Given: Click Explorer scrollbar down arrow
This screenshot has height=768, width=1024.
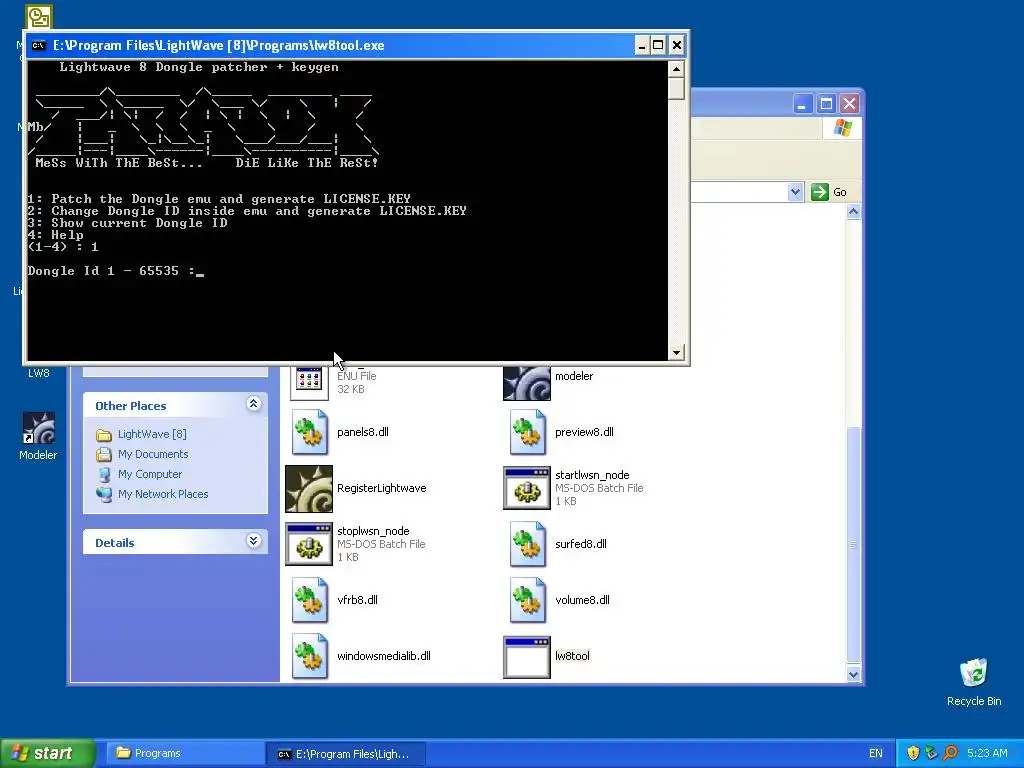Looking at the screenshot, I should [x=853, y=675].
